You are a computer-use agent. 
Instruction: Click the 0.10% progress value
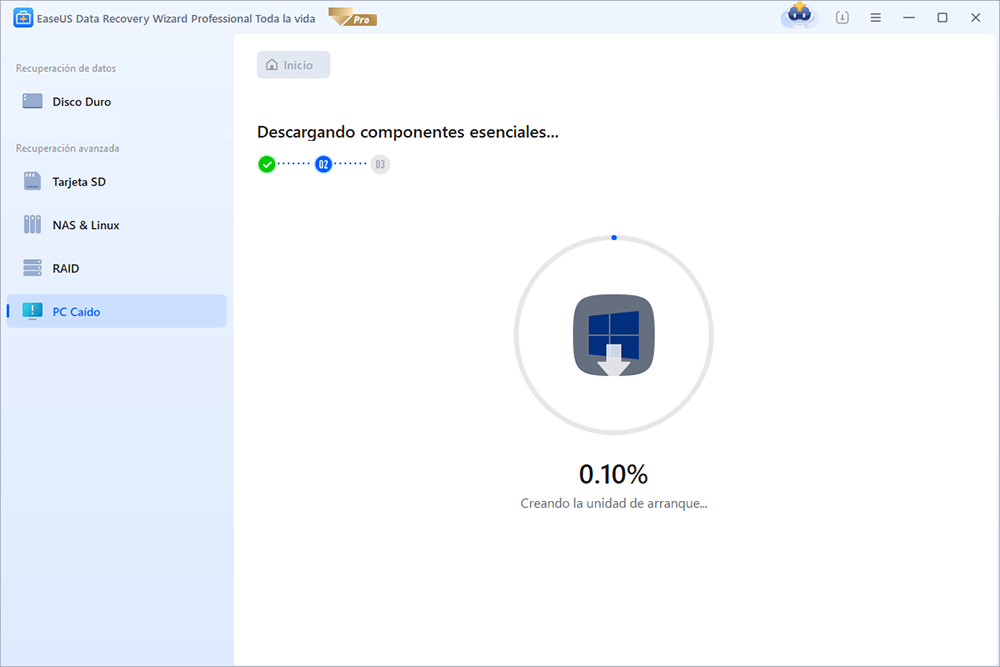click(x=614, y=474)
